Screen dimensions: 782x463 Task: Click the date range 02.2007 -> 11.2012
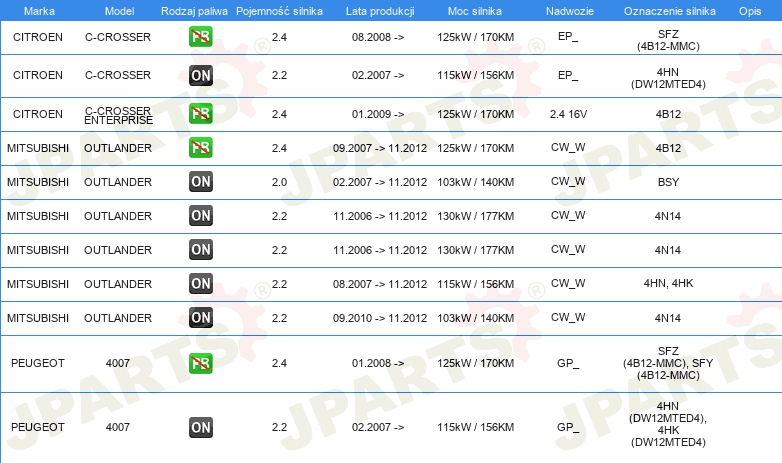click(380, 182)
